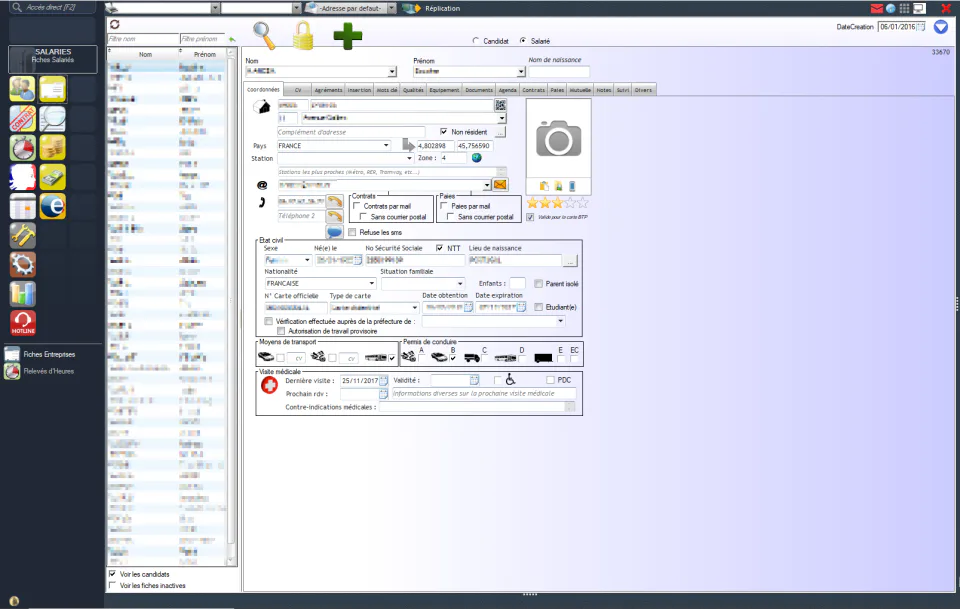960x609 pixels.
Task: Check the PDC checkbox
Action: pos(550,380)
